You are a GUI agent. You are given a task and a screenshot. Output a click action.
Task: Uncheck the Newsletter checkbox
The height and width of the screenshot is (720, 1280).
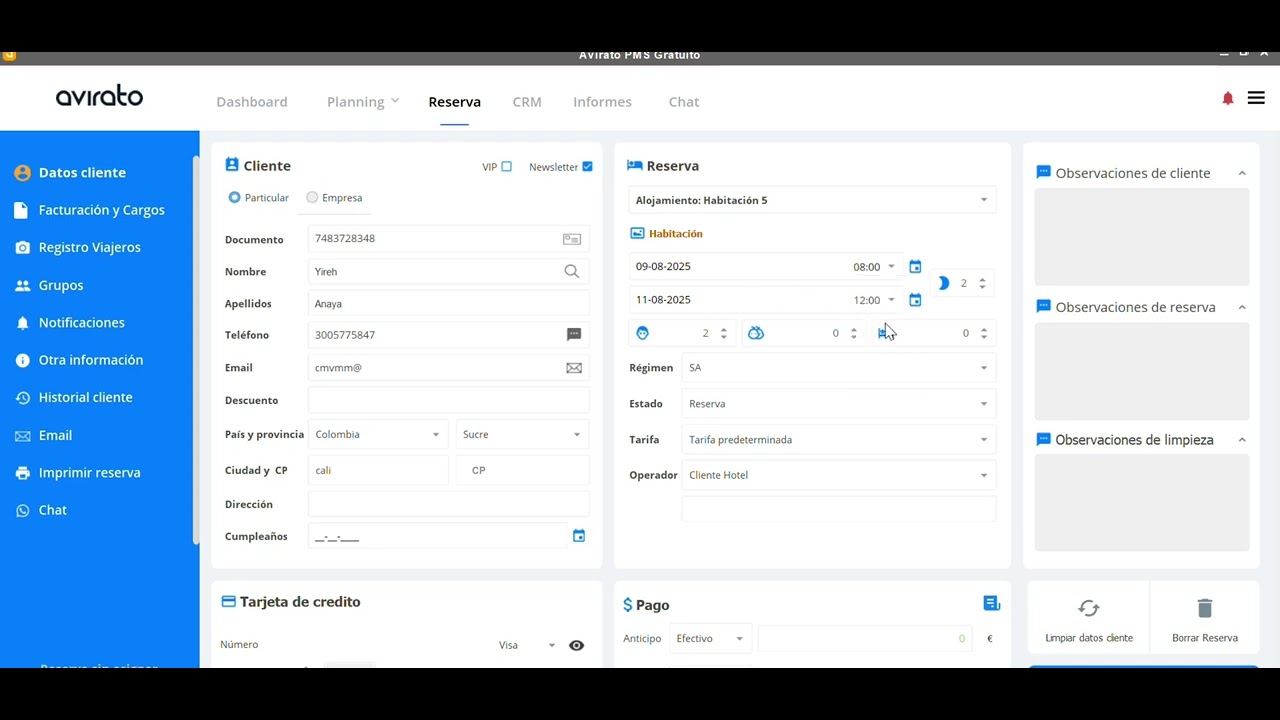pyautogui.click(x=587, y=167)
